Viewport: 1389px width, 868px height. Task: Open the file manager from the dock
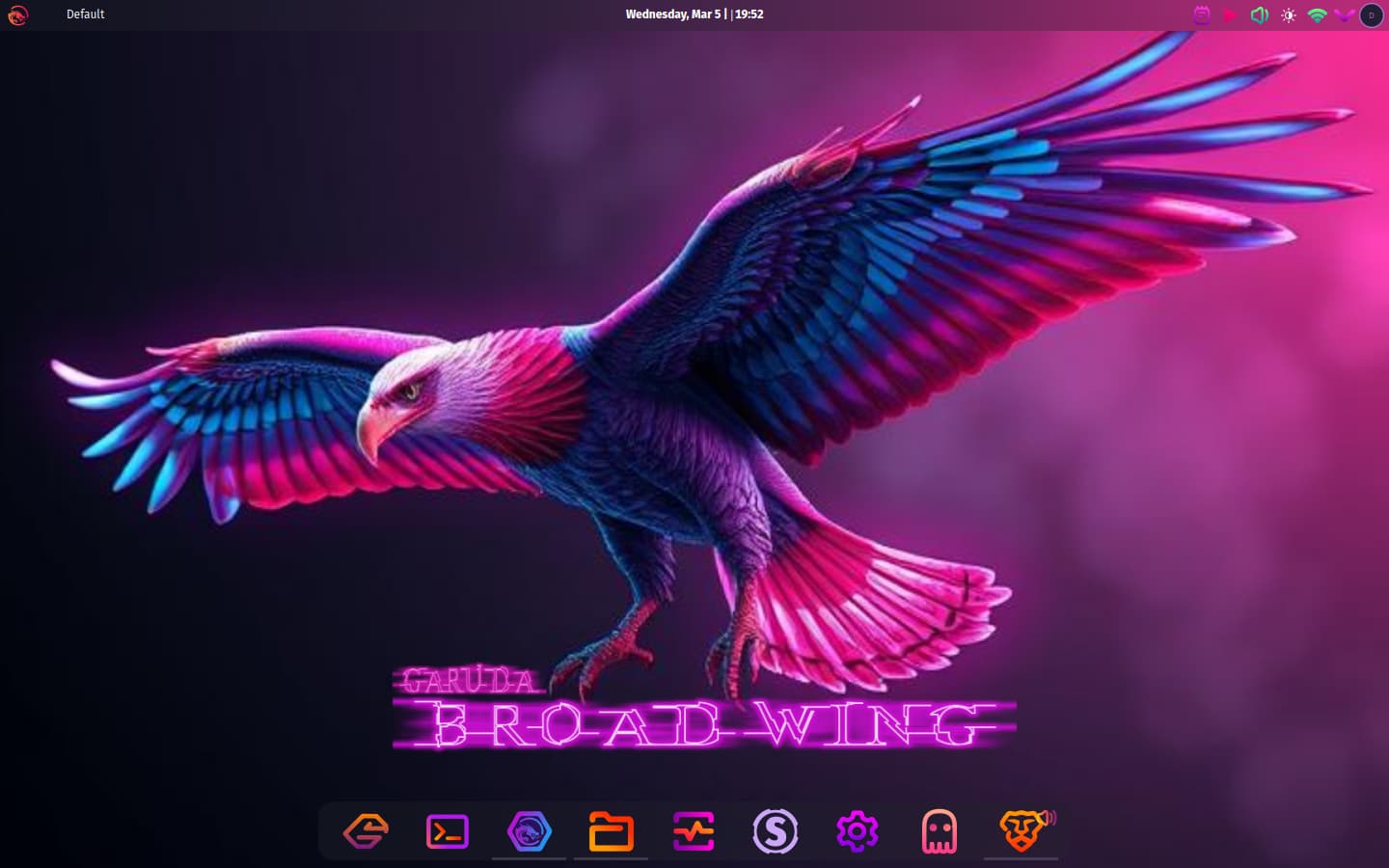[x=612, y=831]
